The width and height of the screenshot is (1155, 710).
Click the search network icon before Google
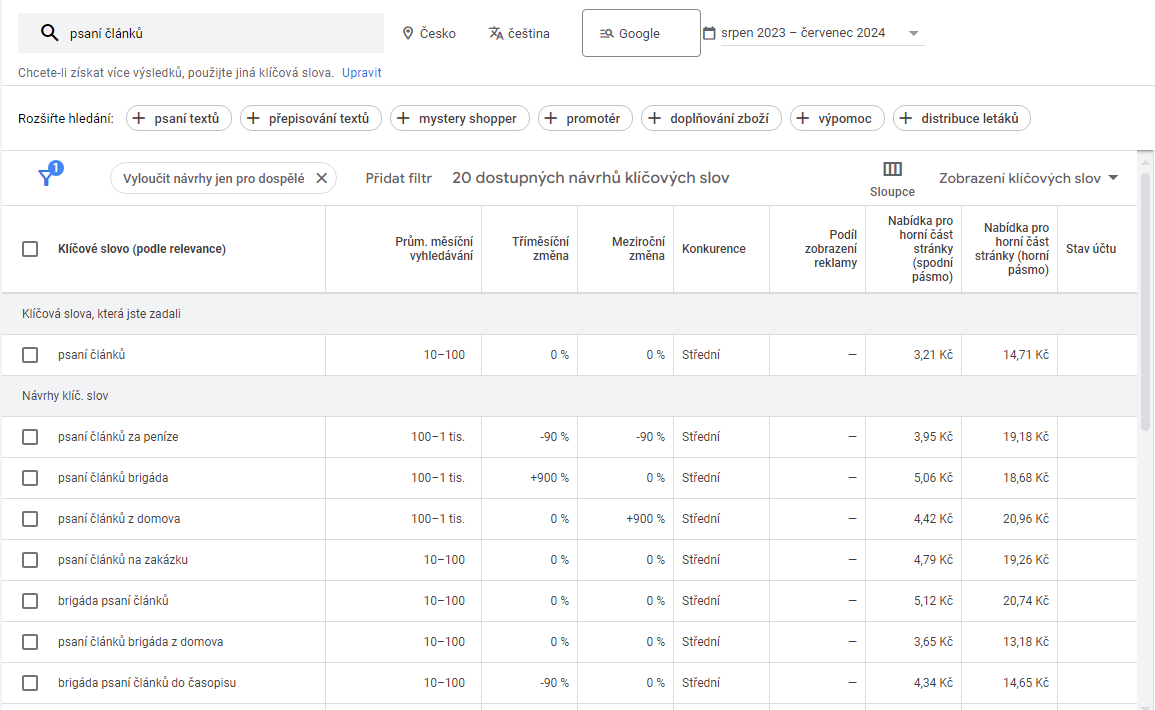pos(606,33)
